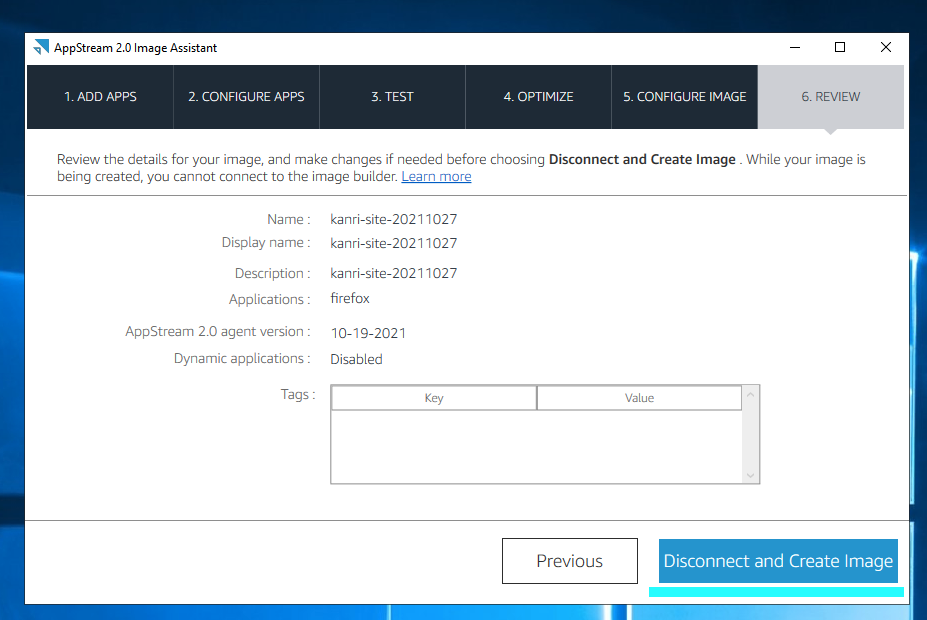Close the Image Assistant window
The image size is (927, 620).
click(x=886, y=47)
